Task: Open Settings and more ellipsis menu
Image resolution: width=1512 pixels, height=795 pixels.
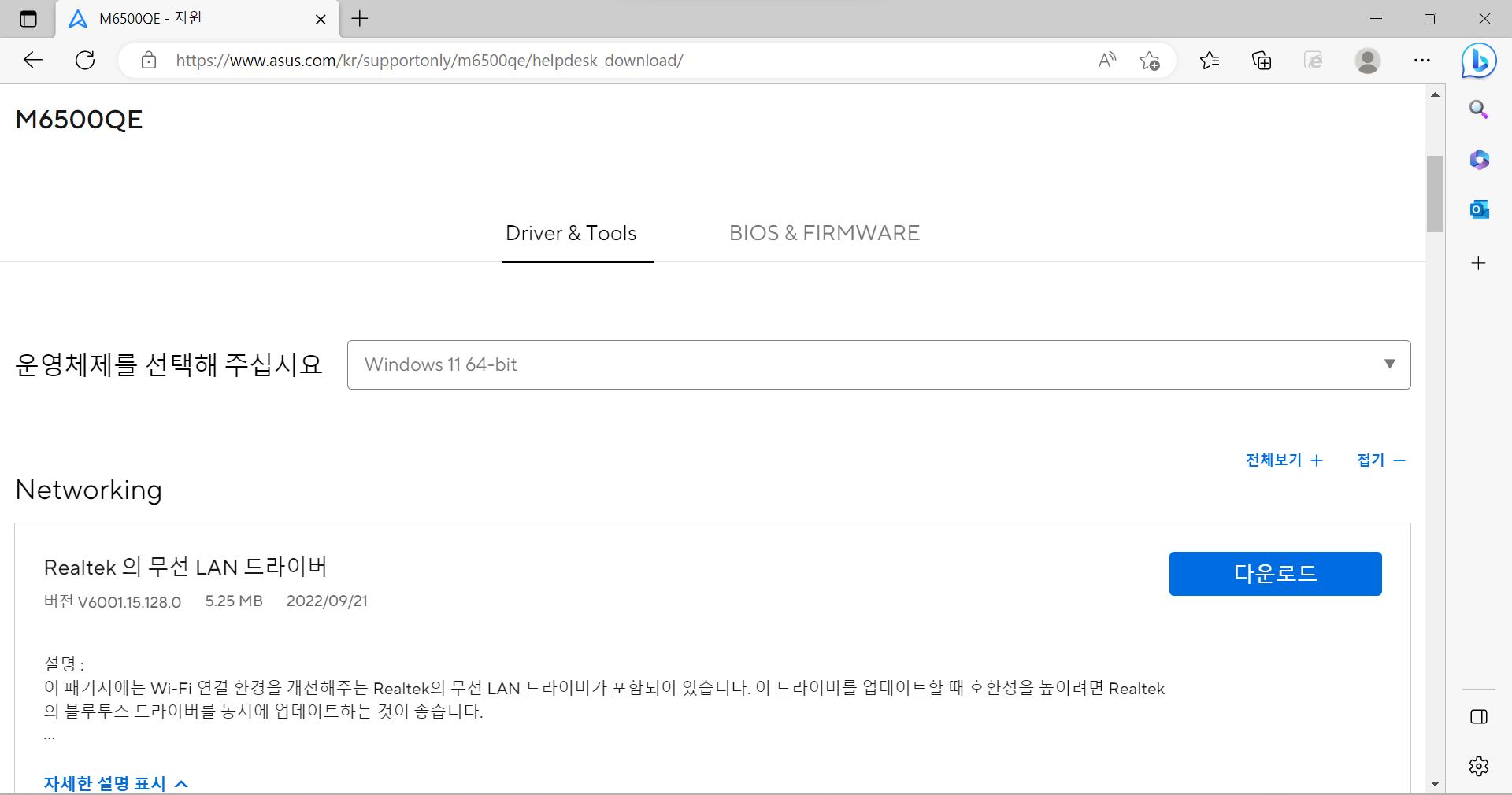Action: 1421,60
